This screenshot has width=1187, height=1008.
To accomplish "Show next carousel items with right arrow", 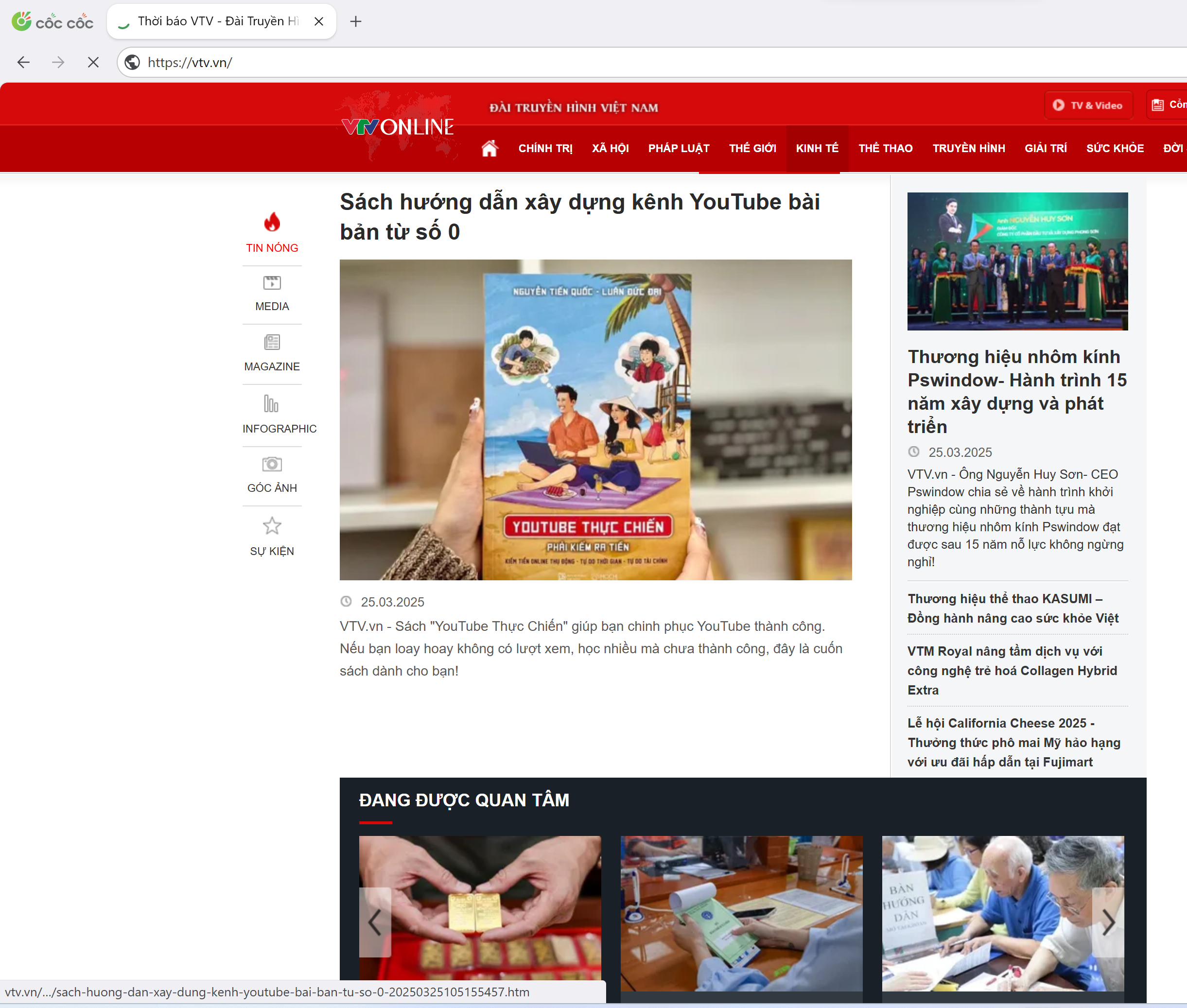I will pyautogui.click(x=1108, y=922).
